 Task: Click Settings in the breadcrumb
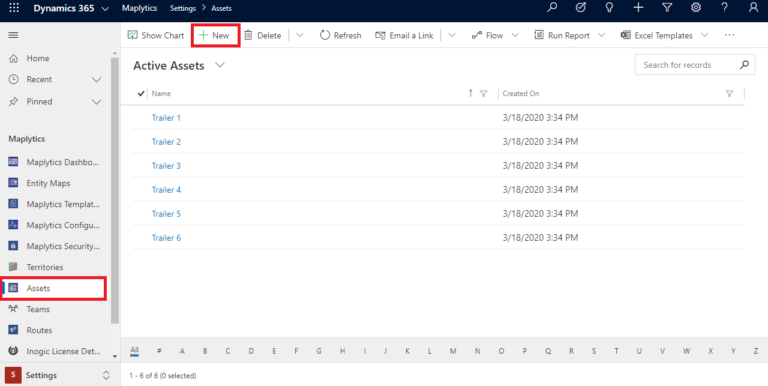click(183, 8)
